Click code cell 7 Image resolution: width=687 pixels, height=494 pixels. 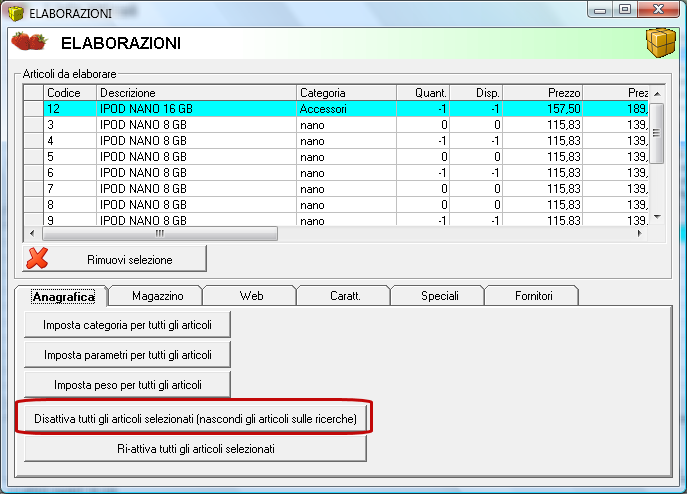pyautogui.click(x=70, y=189)
